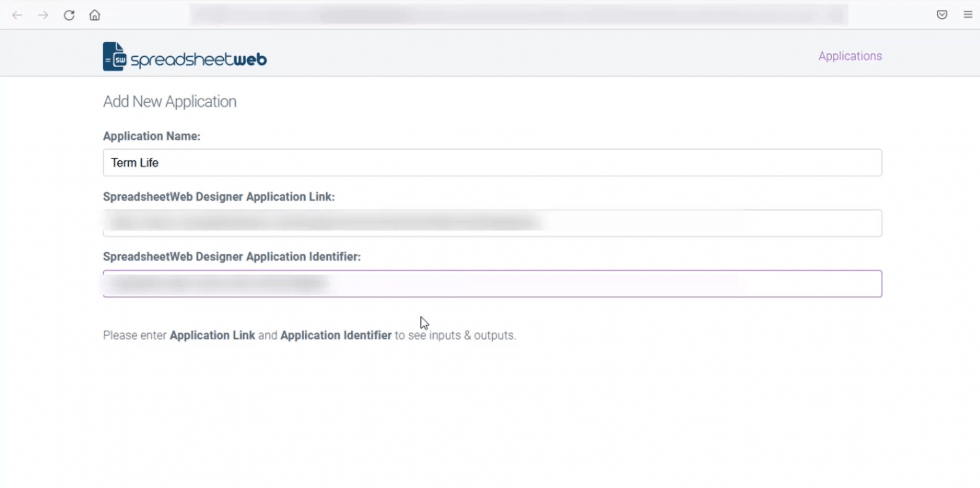Image resolution: width=980 pixels, height=488 pixels.
Task: Go to the browser home page icon
Action: click(95, 15)
